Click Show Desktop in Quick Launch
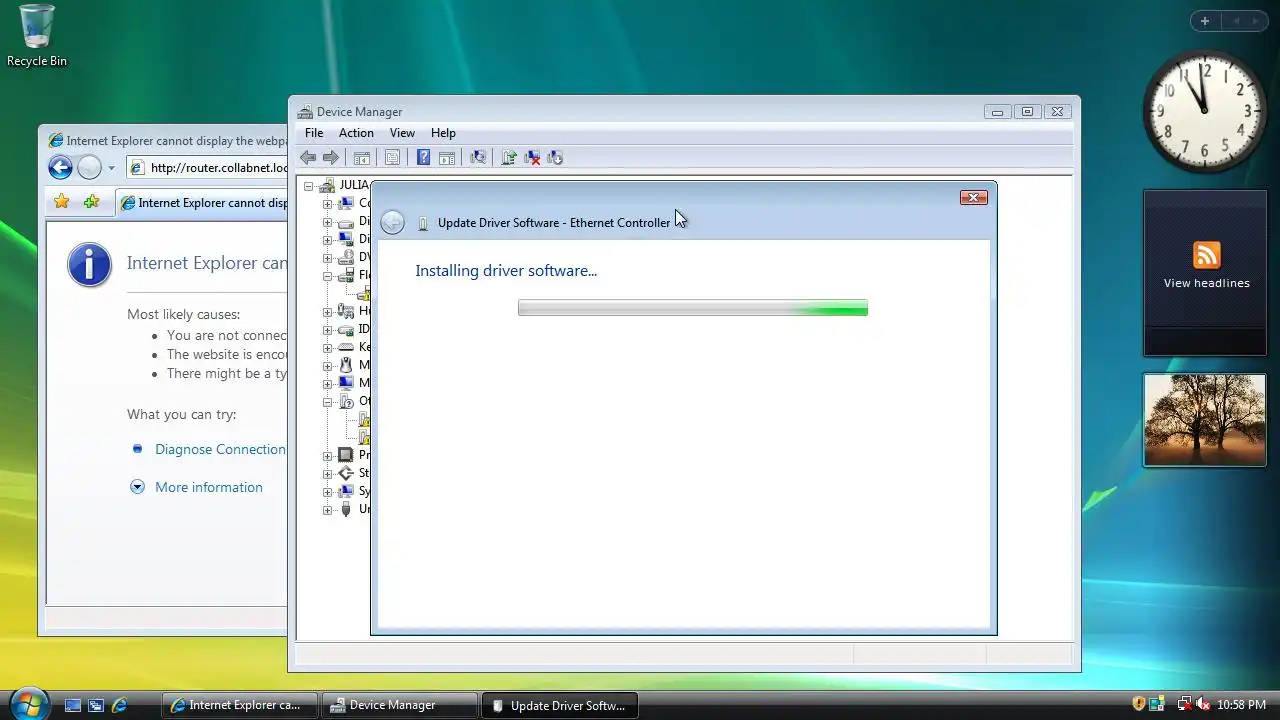This screenshot has height=720, width=1280. [73, 705]
